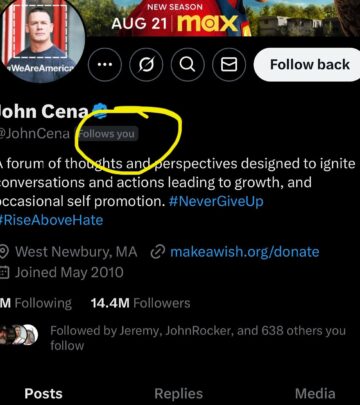Open the profile search magnifier icon

tap(187, 64)
